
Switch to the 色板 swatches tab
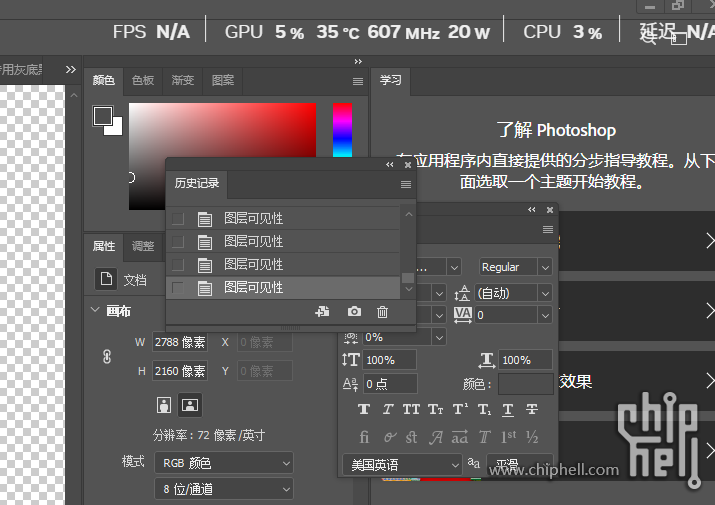[x=143, y=81]
